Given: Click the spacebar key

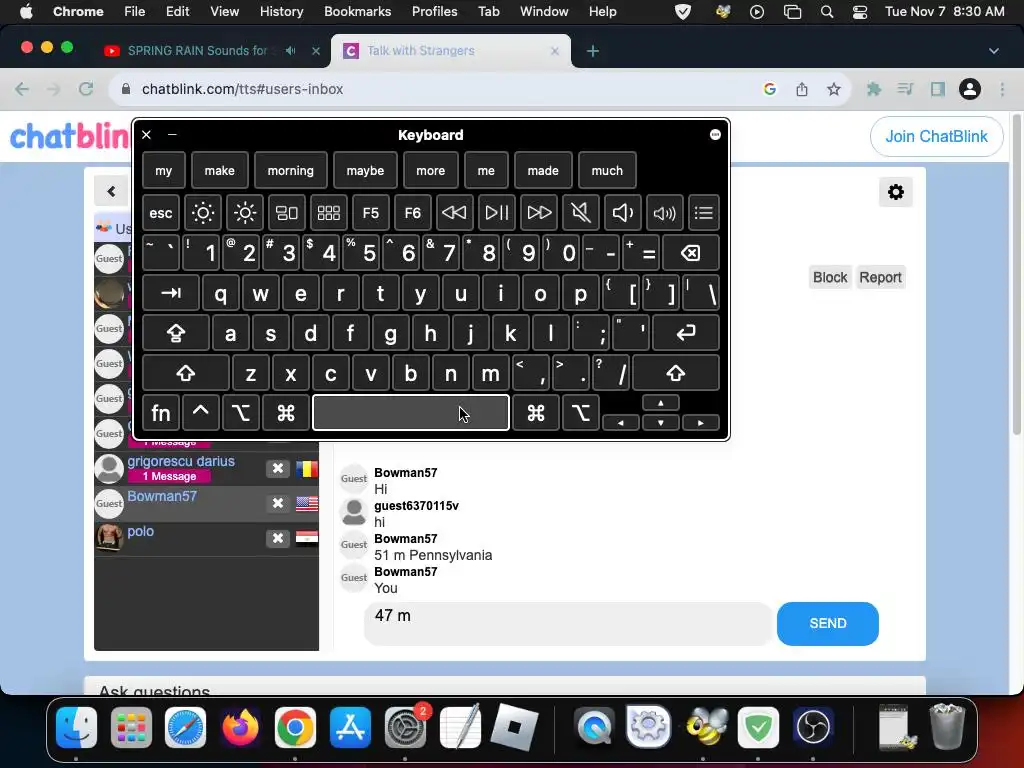Looking at the screenshot, I should [x=411, y=413].
